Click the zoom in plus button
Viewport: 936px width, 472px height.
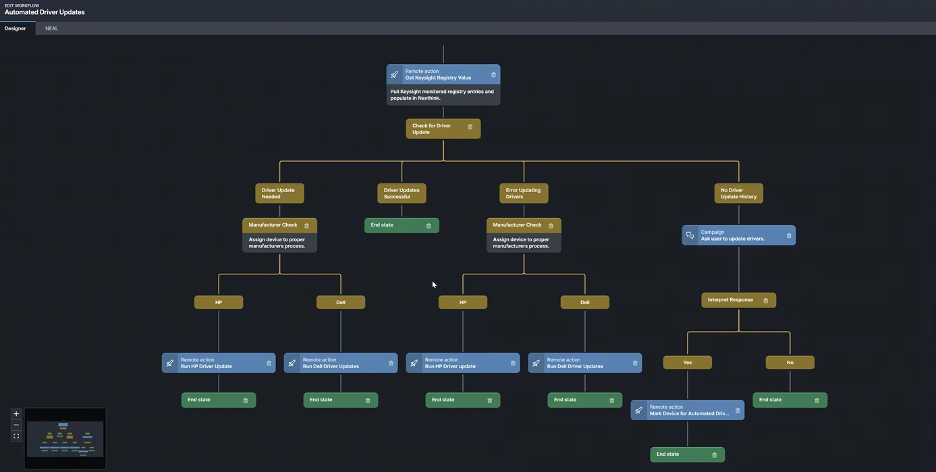tap(16, 414)
